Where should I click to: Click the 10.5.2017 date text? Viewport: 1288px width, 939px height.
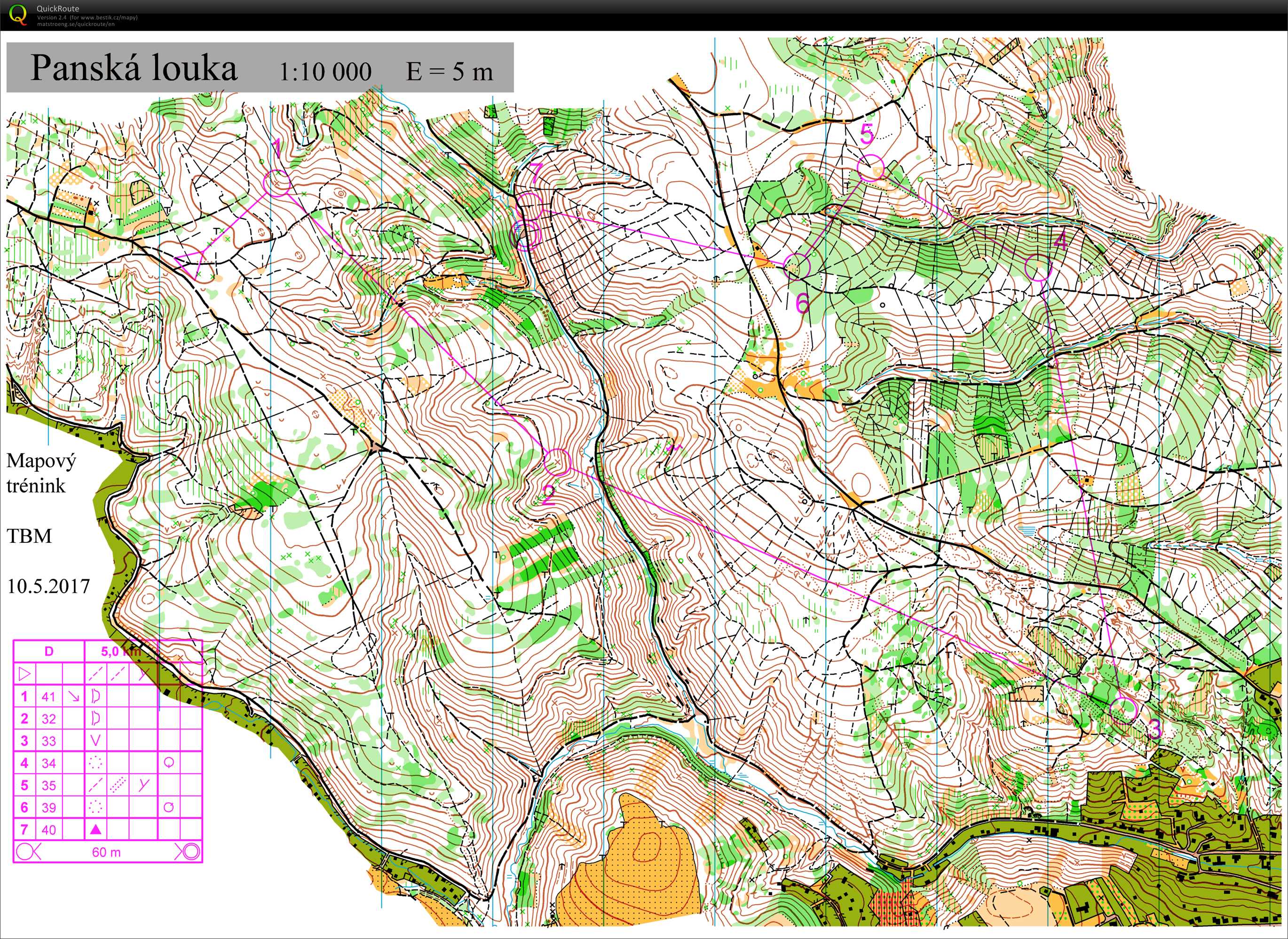[x=48, y=586]
